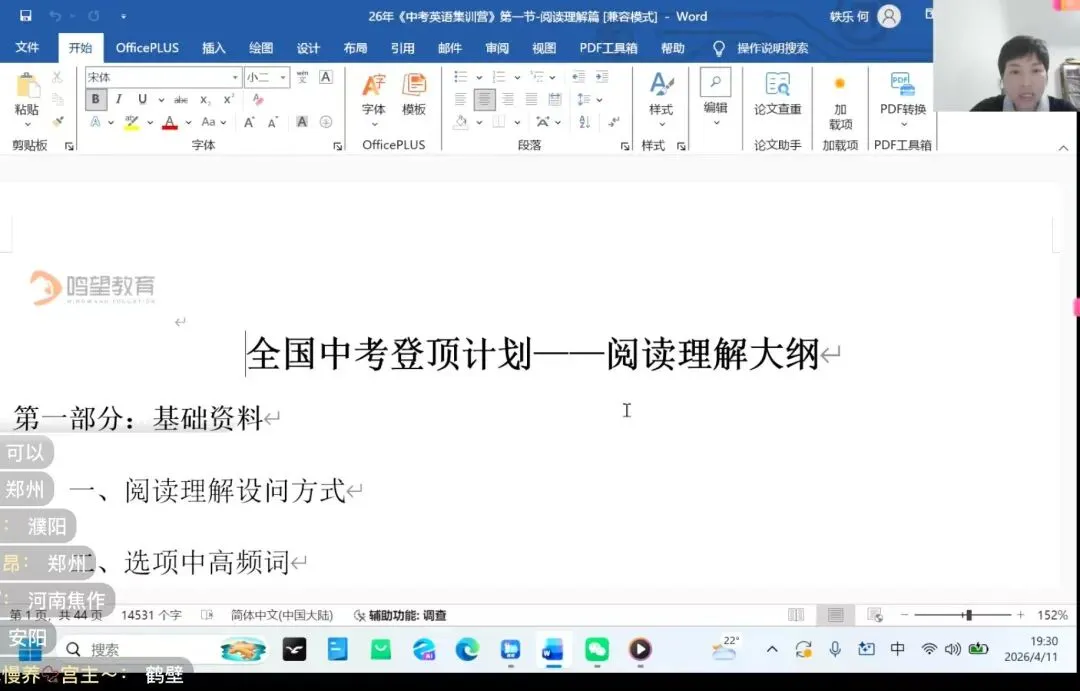Toggle Bold formatting
The width and height of the screenshot is (1080, 691).
coord(96,99)
